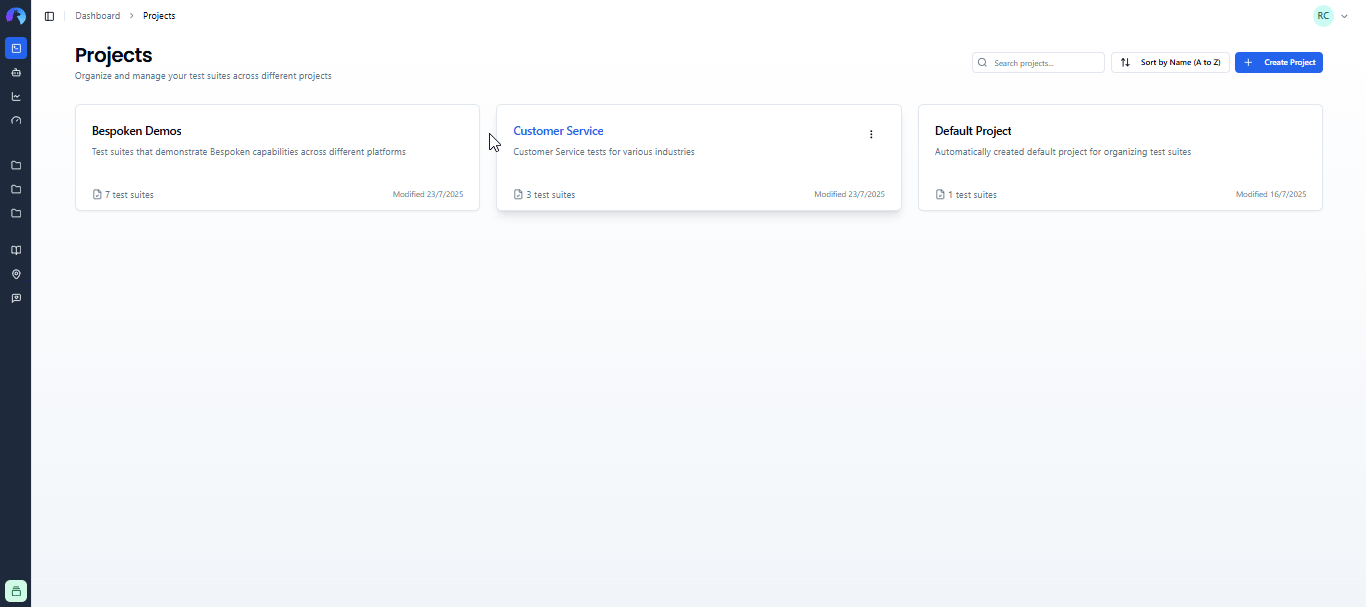Open the map pin sidebar icon
This screenshot has height=607, width=1366.
click(16, 274)
